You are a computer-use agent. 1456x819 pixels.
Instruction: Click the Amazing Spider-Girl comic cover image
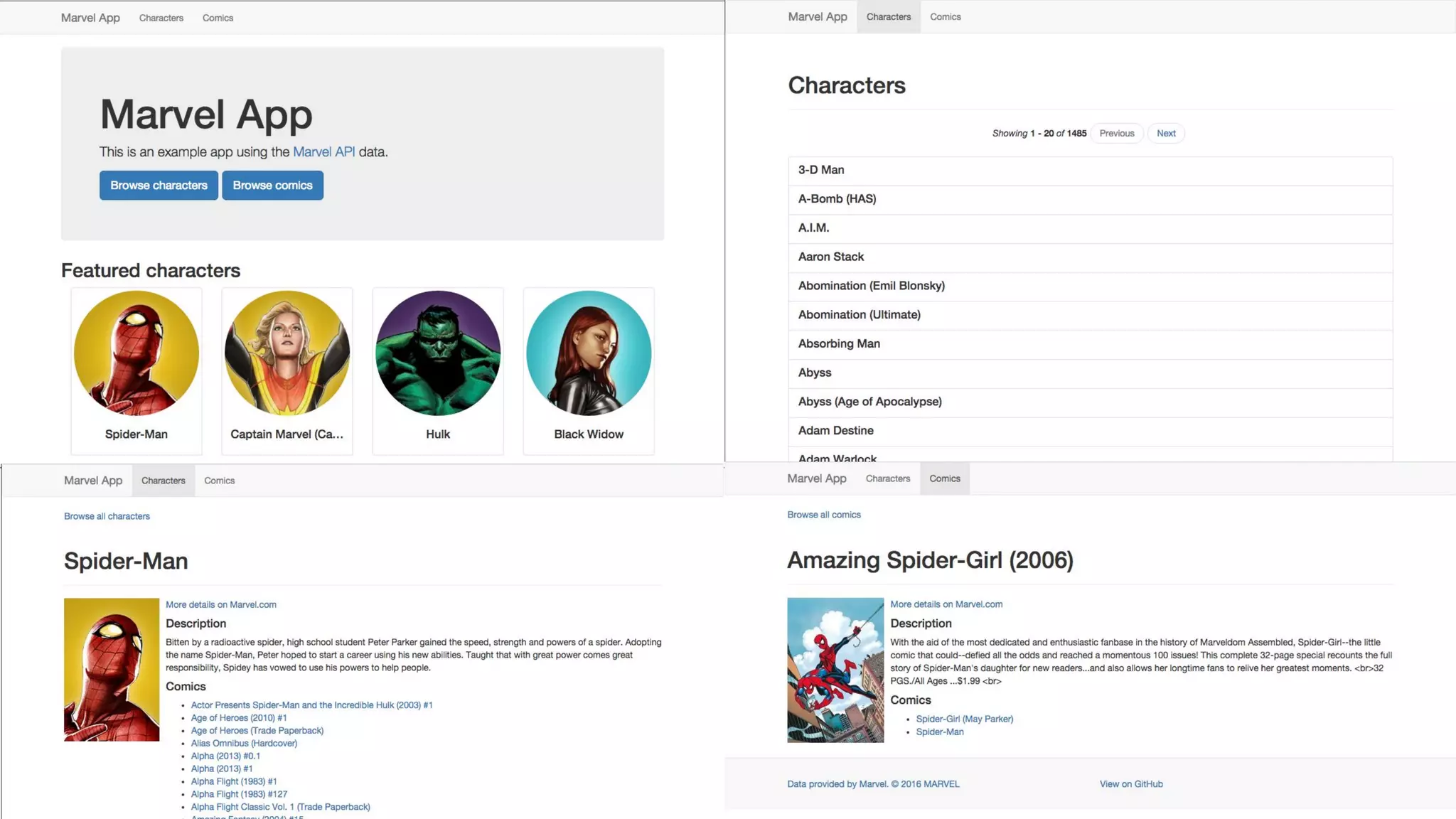coord(835,670)
